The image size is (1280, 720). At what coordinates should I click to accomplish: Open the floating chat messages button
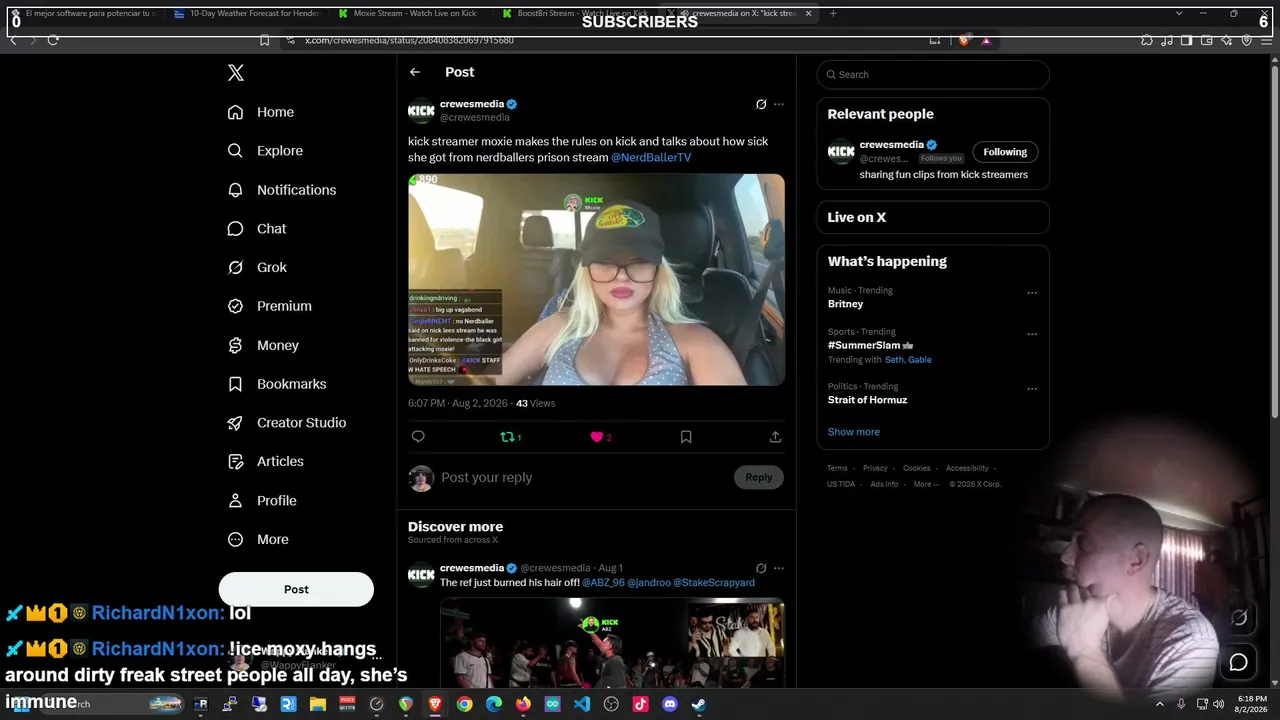(1239, 662)
